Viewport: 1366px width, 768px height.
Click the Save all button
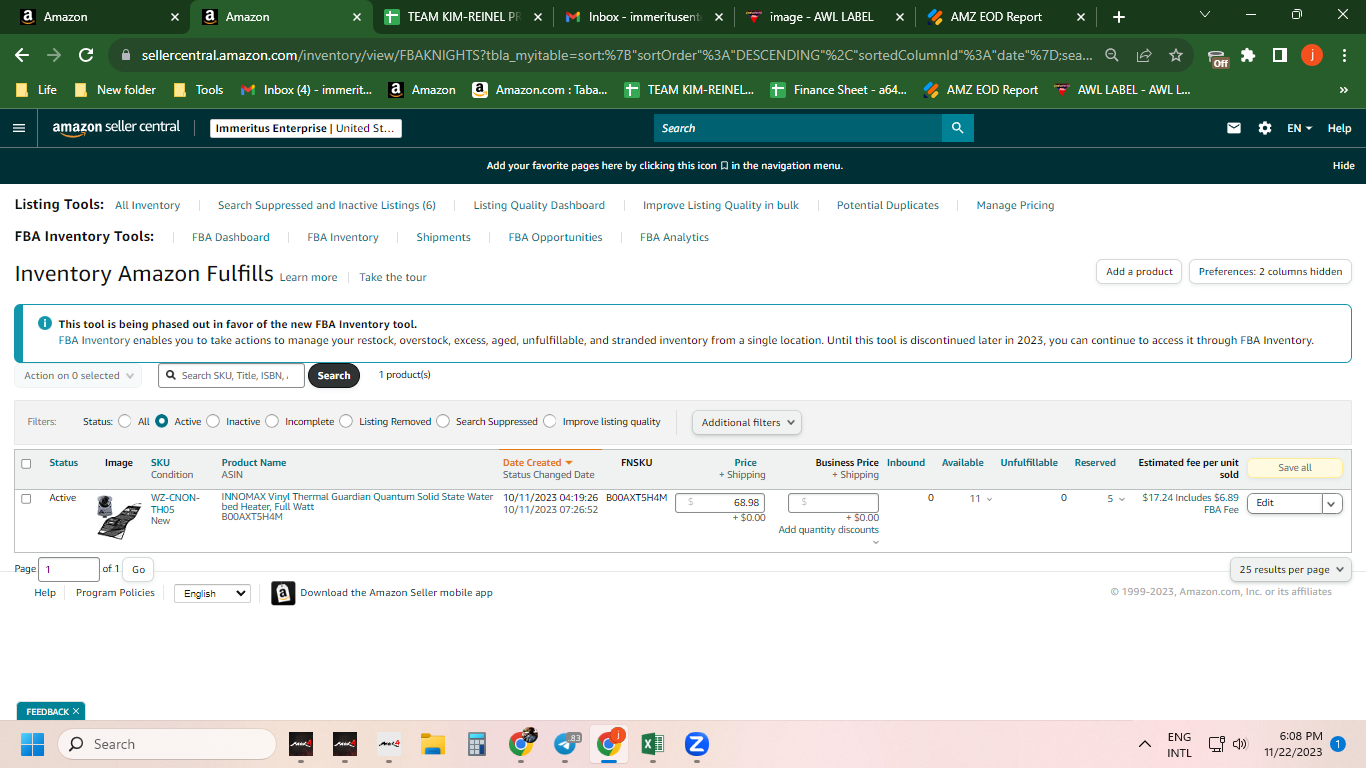pyautogui.click(x=1295, y=468)
